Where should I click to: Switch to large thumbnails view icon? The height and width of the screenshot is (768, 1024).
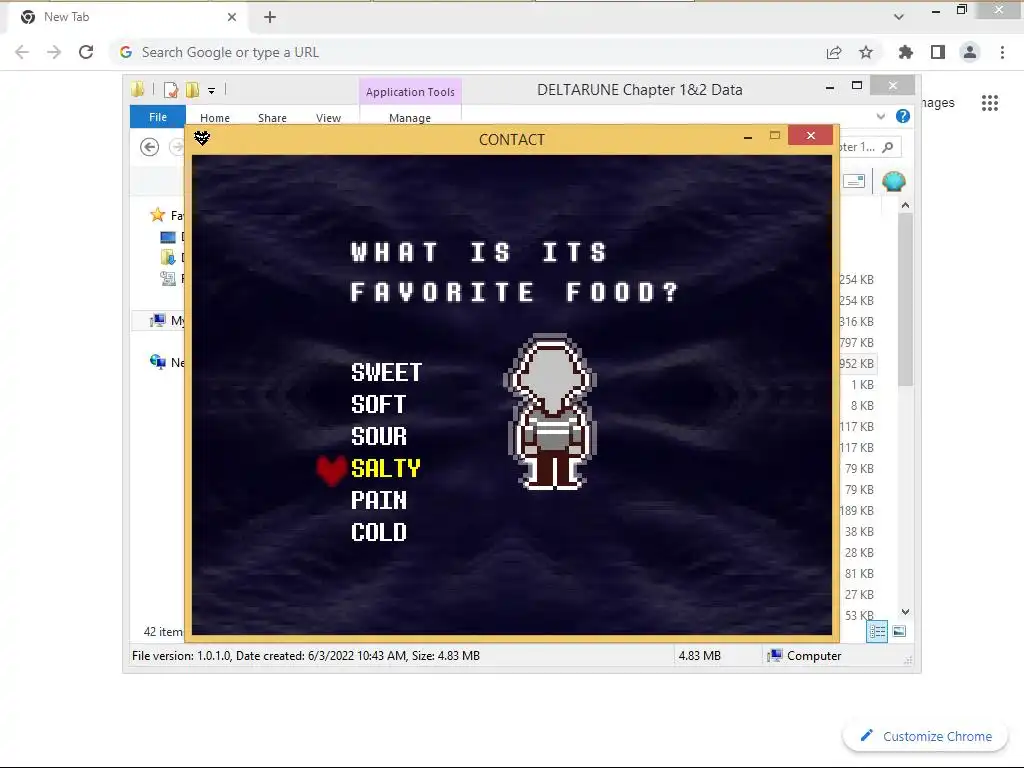tap(899, 632)
